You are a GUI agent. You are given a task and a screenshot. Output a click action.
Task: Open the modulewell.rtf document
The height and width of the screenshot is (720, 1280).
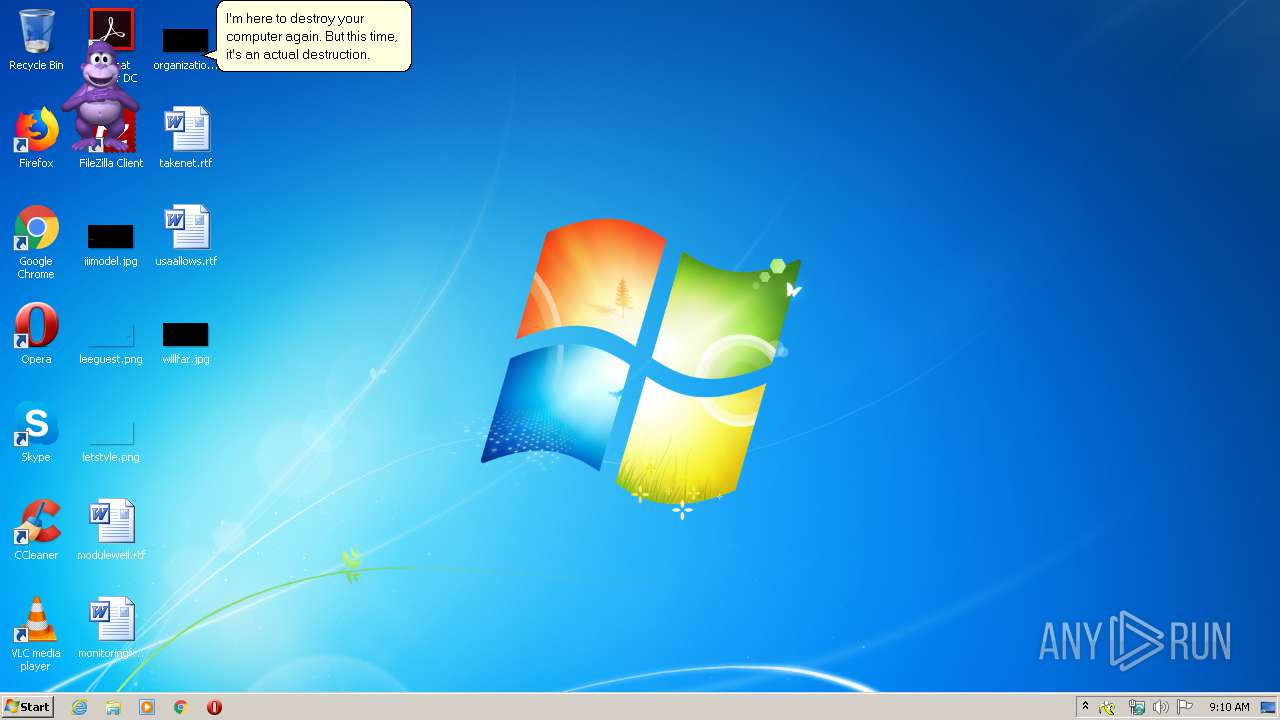tap(111, 530)
